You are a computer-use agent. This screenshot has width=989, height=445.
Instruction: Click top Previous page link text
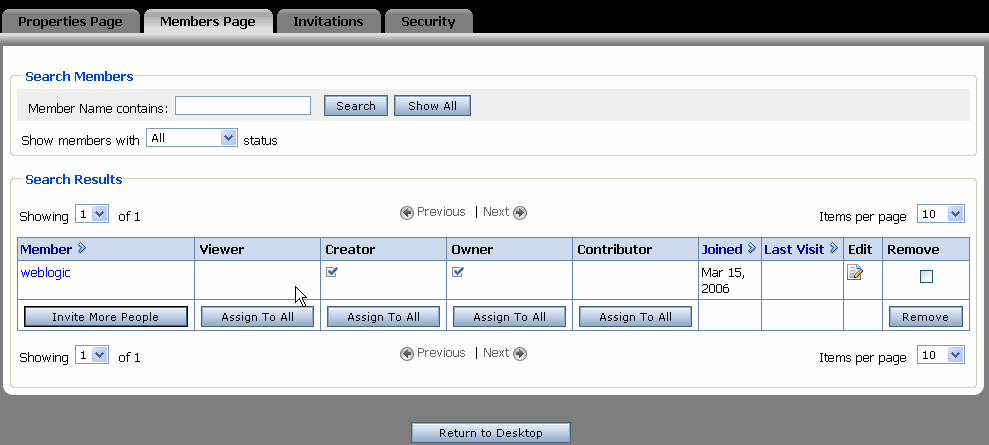441,212
